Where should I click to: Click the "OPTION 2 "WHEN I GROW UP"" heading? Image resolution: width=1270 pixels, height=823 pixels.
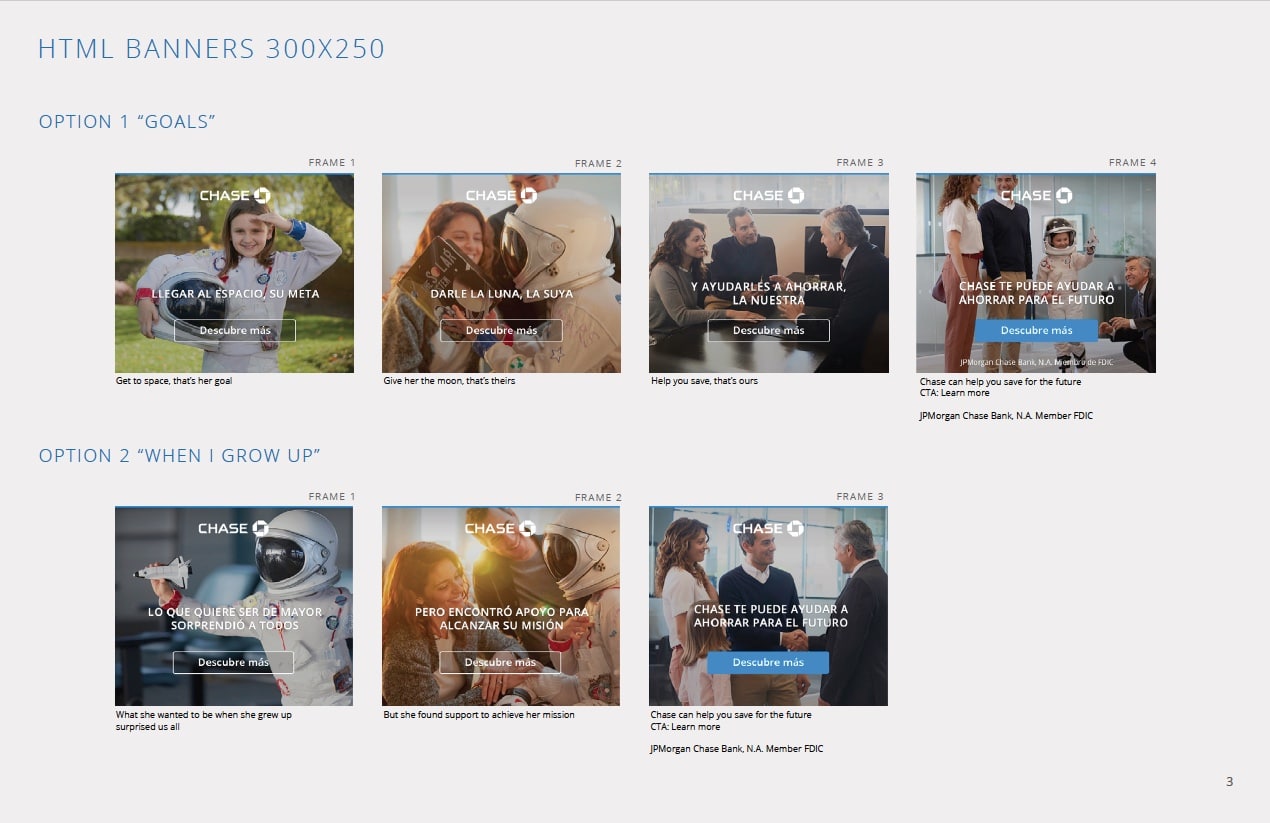(x=179, y=456)
